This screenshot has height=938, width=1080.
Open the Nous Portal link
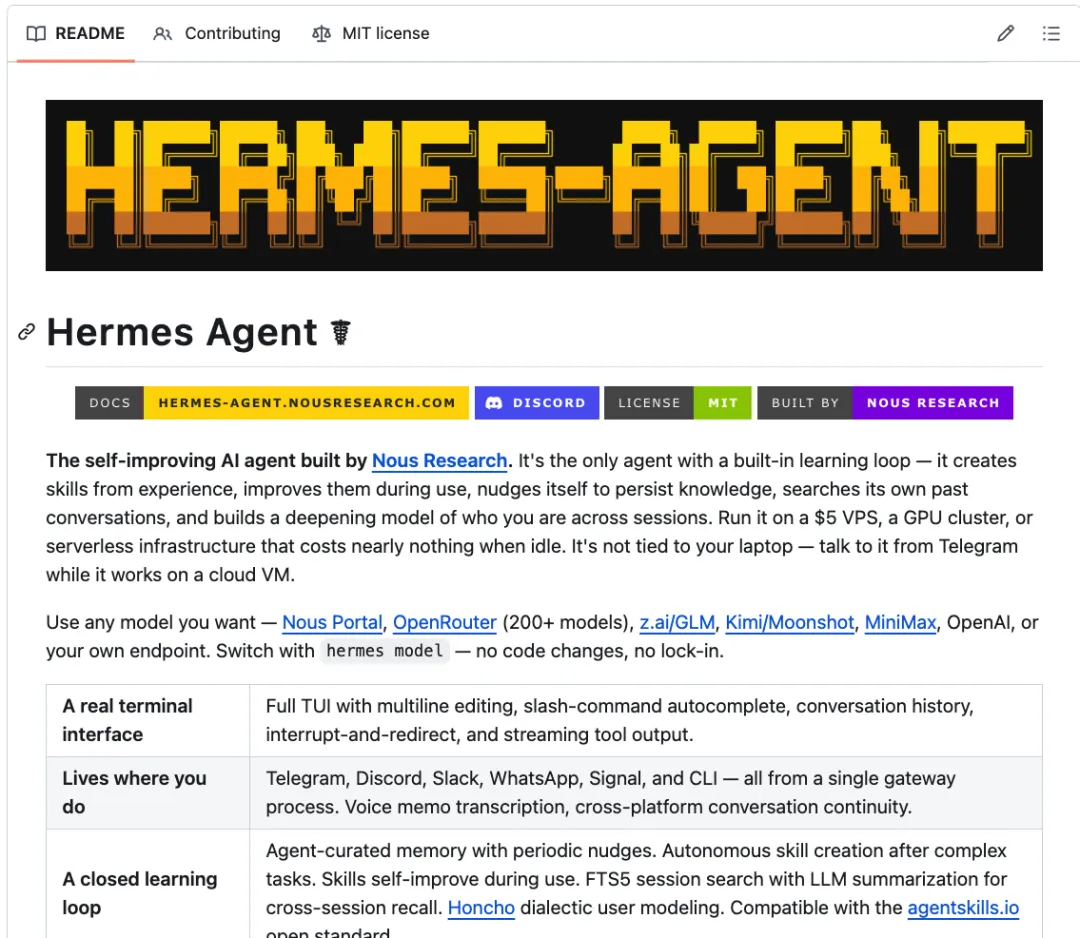point(332,623)
